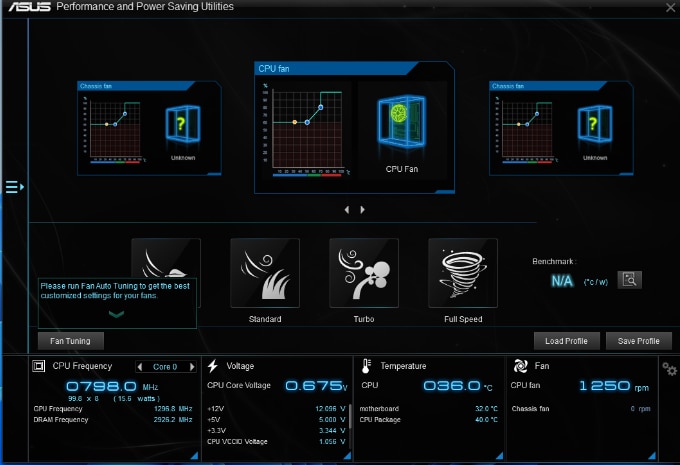Click the CPU Fan case icon
The height and width of the screenshot is (465, 680).
click(x=402, y=122)
